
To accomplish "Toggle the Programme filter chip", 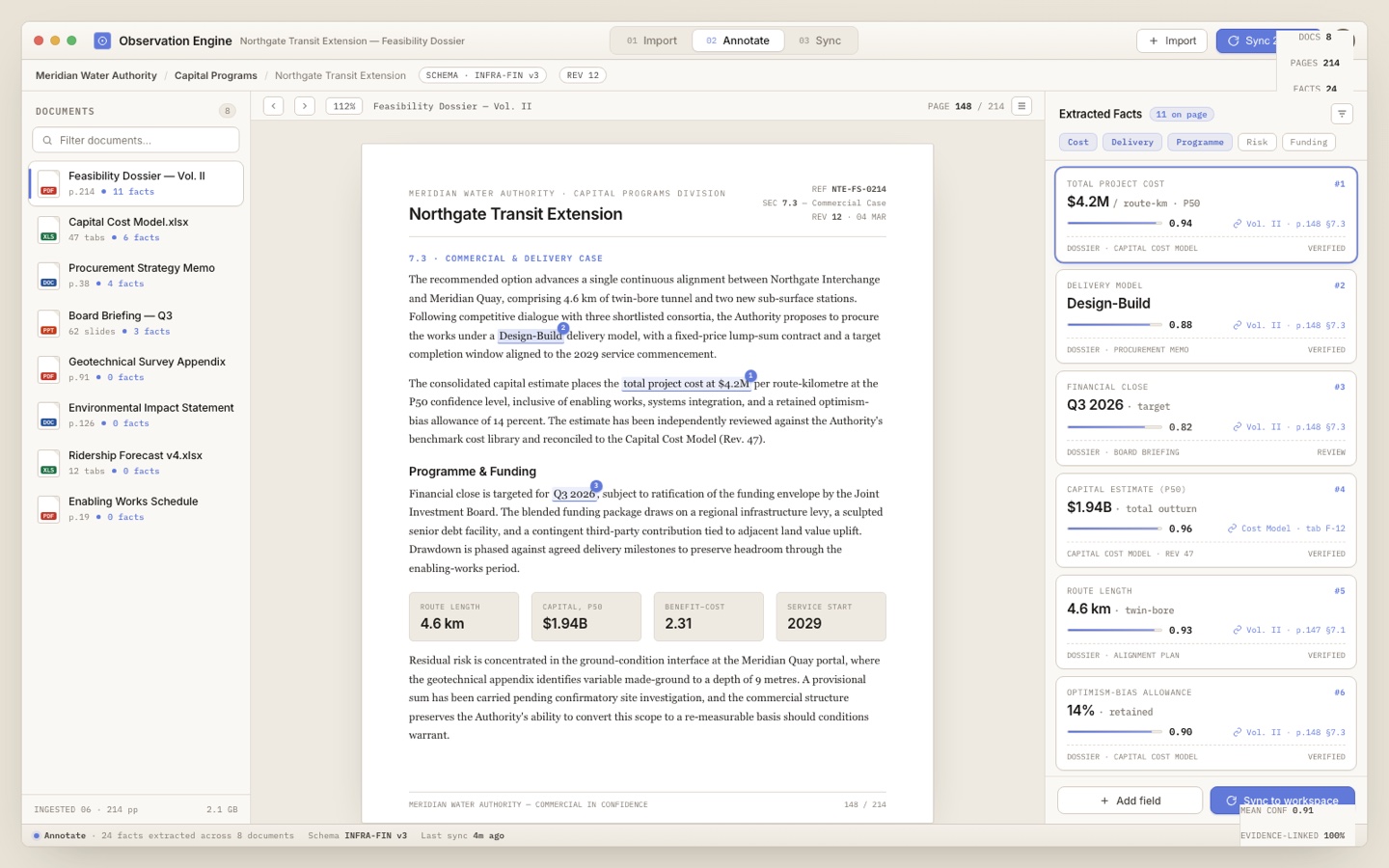I will tap(1200, 143).
